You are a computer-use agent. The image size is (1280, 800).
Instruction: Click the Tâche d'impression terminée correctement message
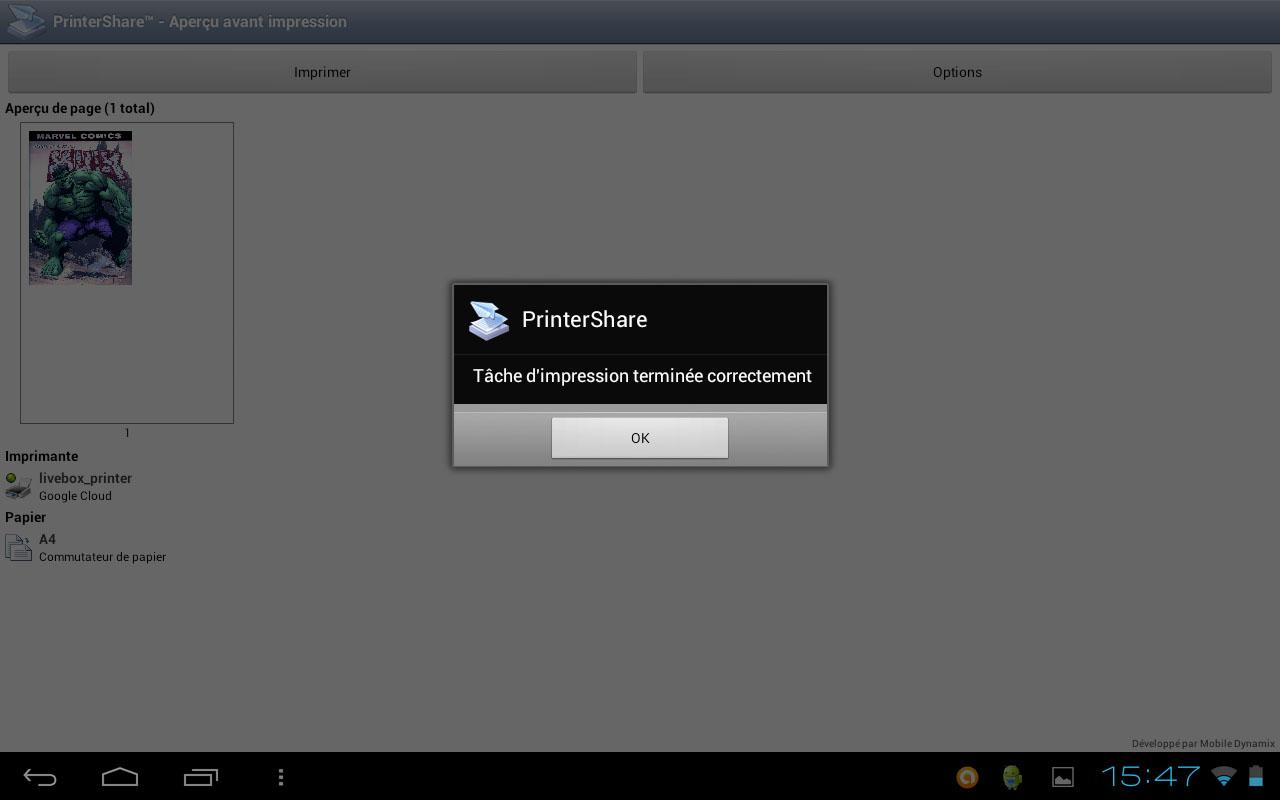642,376
